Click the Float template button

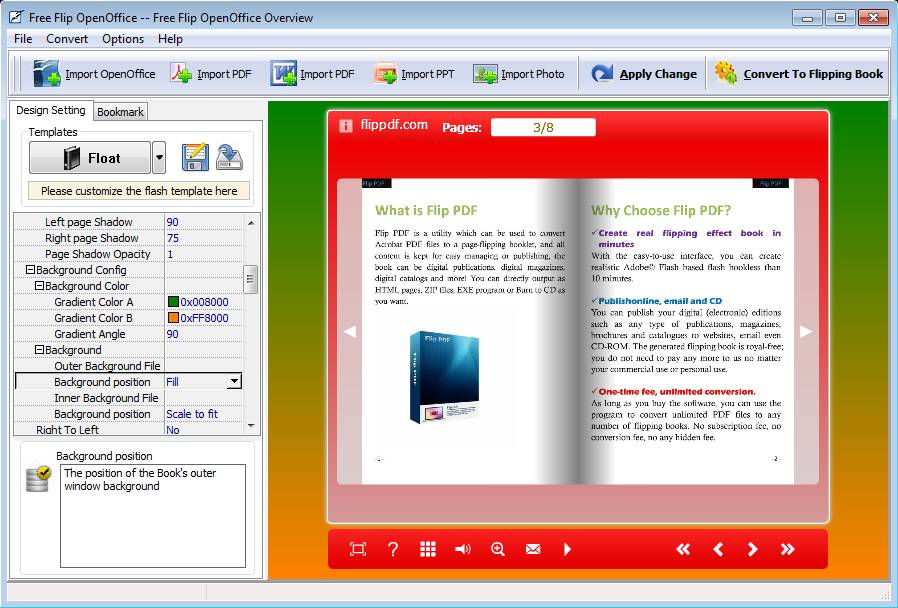coord(90,157)
